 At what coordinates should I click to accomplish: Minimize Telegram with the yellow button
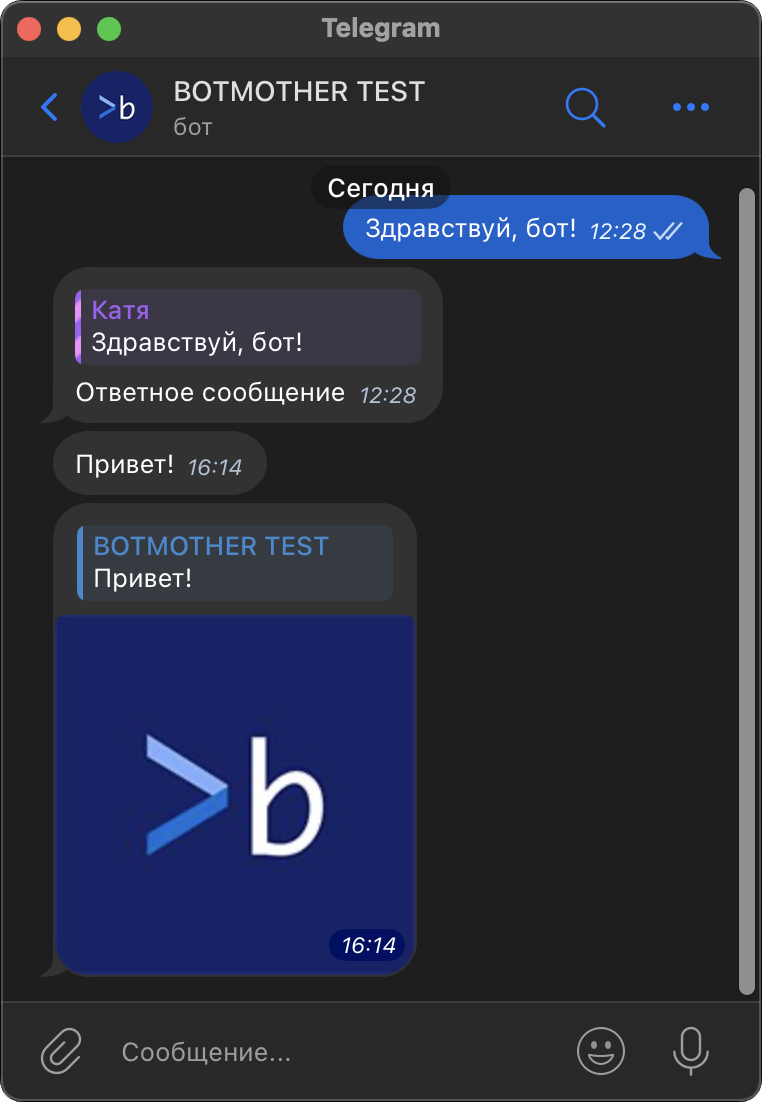[x=69, y=29]
